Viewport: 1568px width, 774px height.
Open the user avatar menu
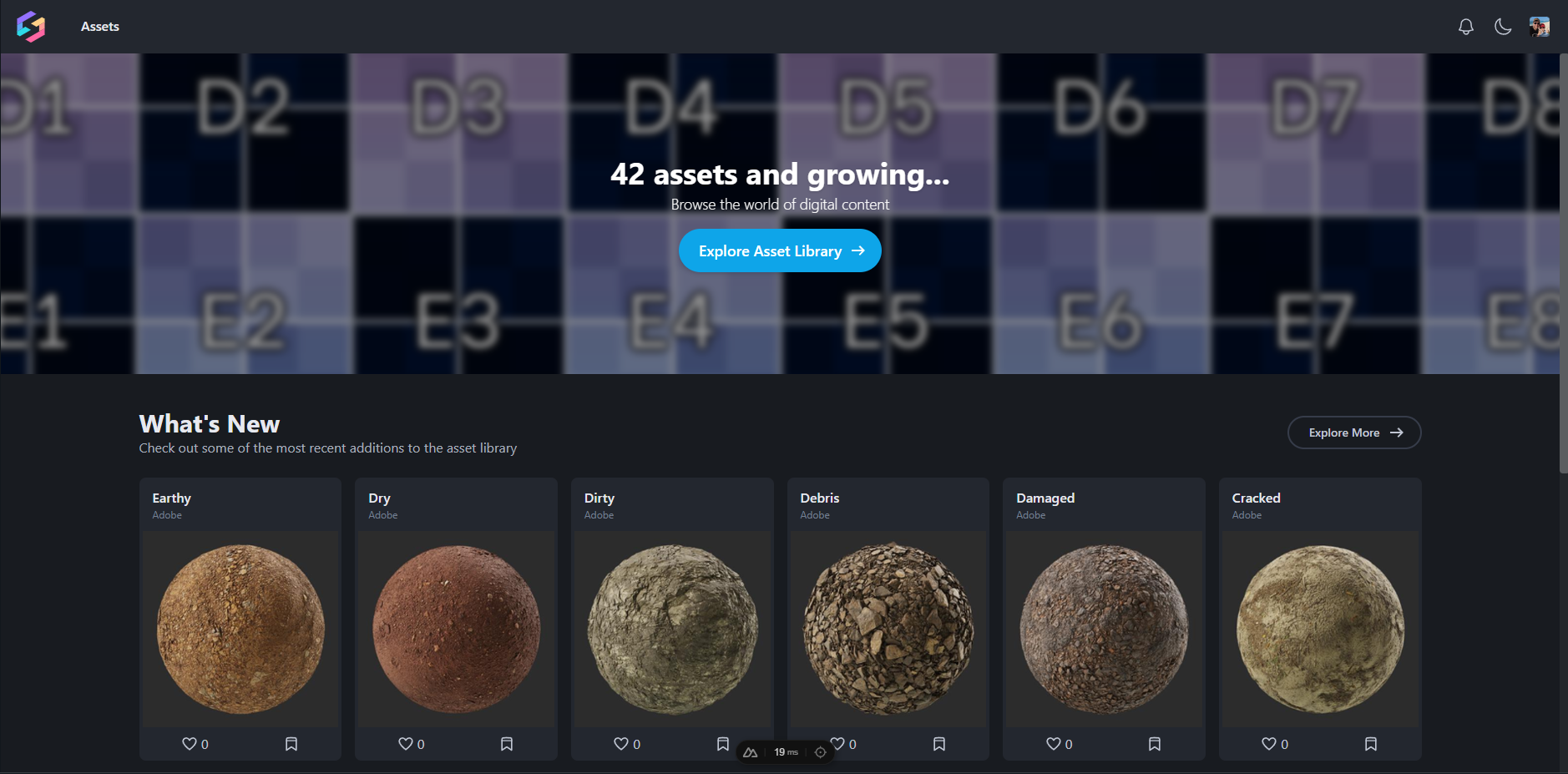(x=1539, y=27)
